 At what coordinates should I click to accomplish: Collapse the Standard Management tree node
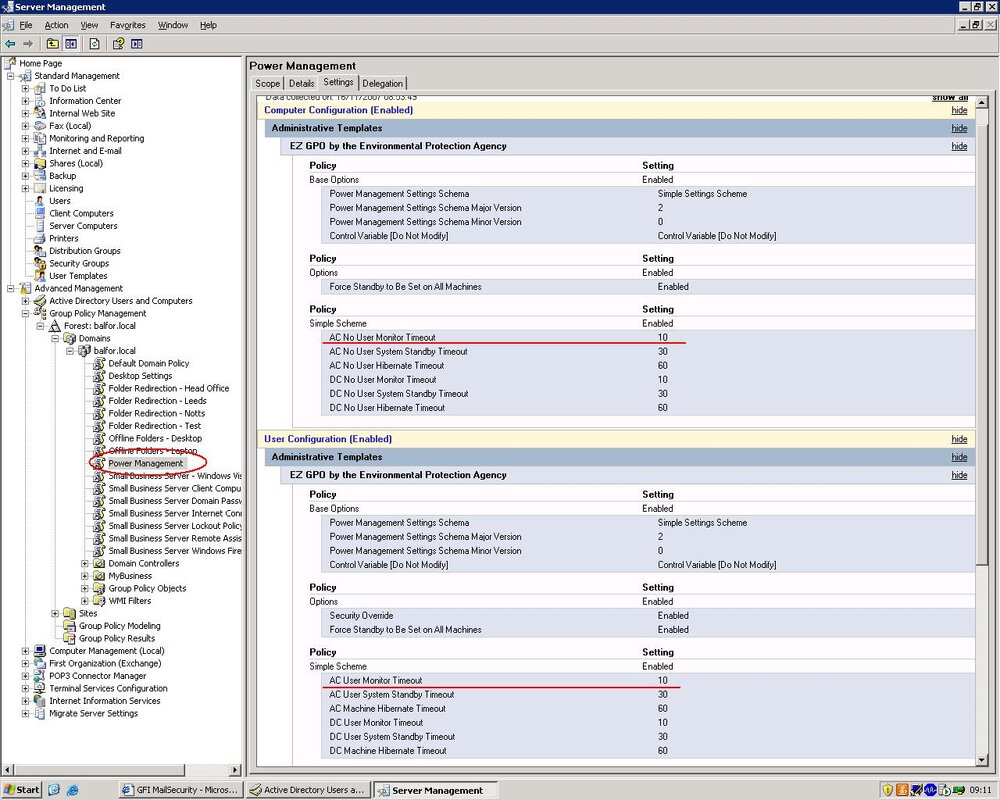point(10,76)
